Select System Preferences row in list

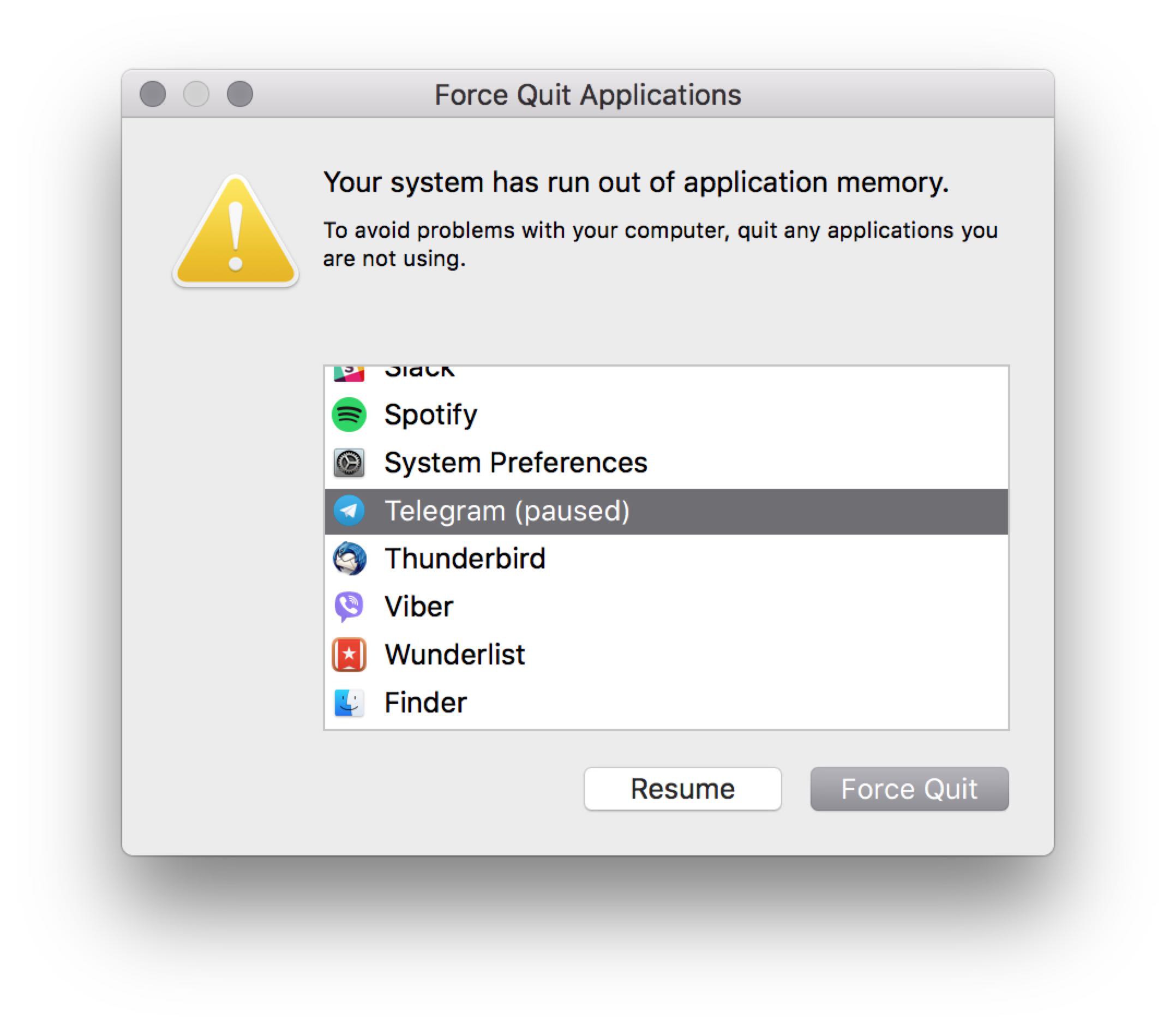(x=515, y=463)
